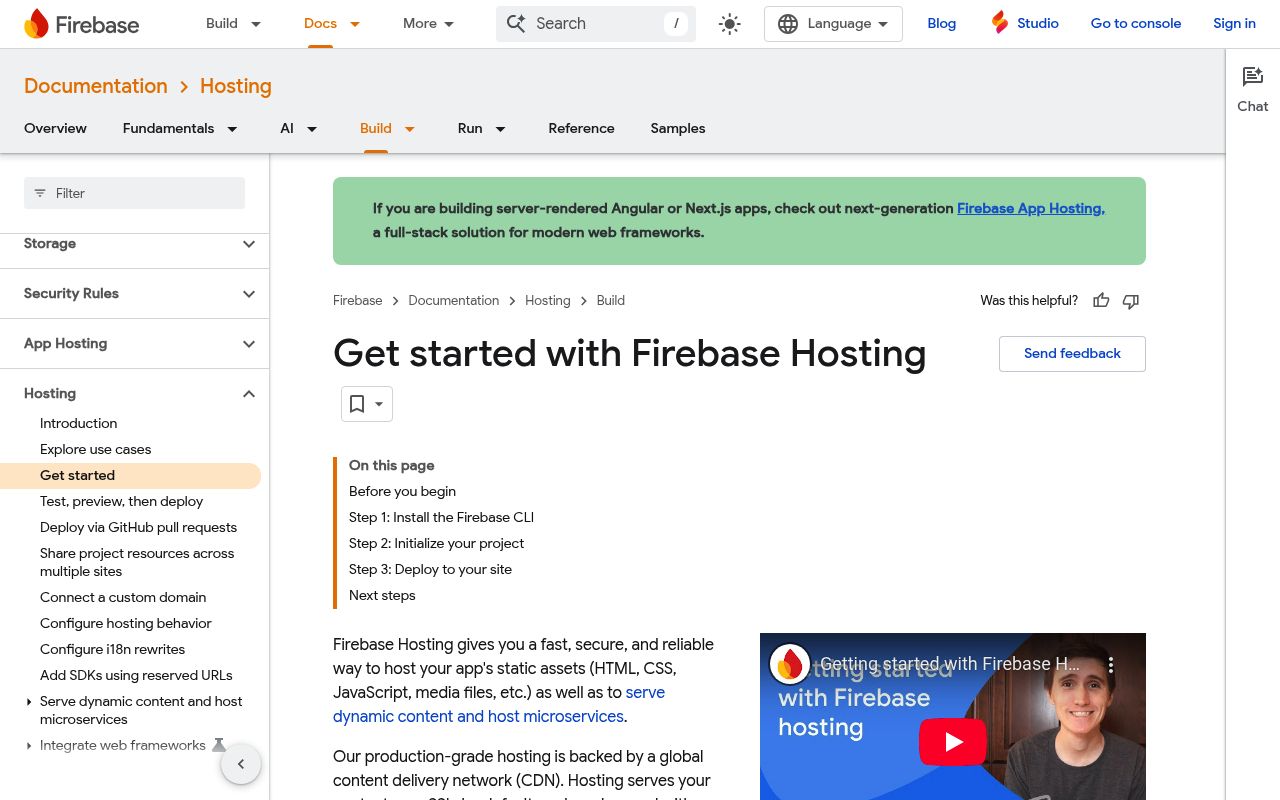This screenshot has width=1280, height=800.
Task: Mark the page helpful with thumbs up
Action: [x=1101, y=300]
